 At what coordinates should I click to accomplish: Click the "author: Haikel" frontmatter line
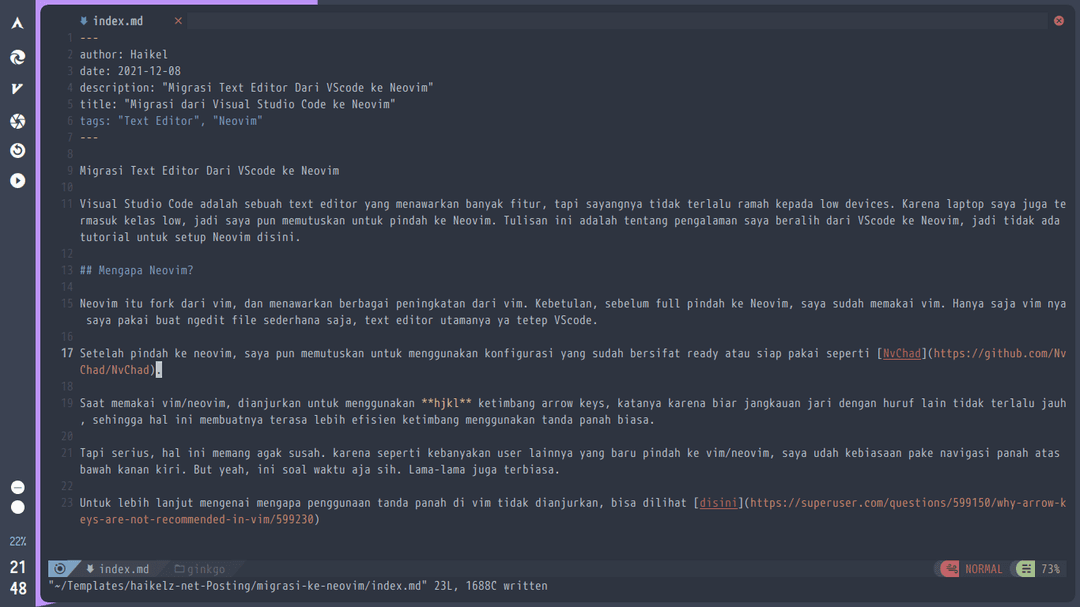(123, 54)
